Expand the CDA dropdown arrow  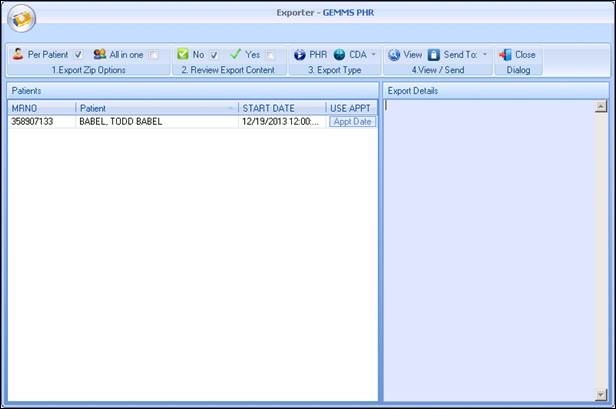tap(374, 55)
